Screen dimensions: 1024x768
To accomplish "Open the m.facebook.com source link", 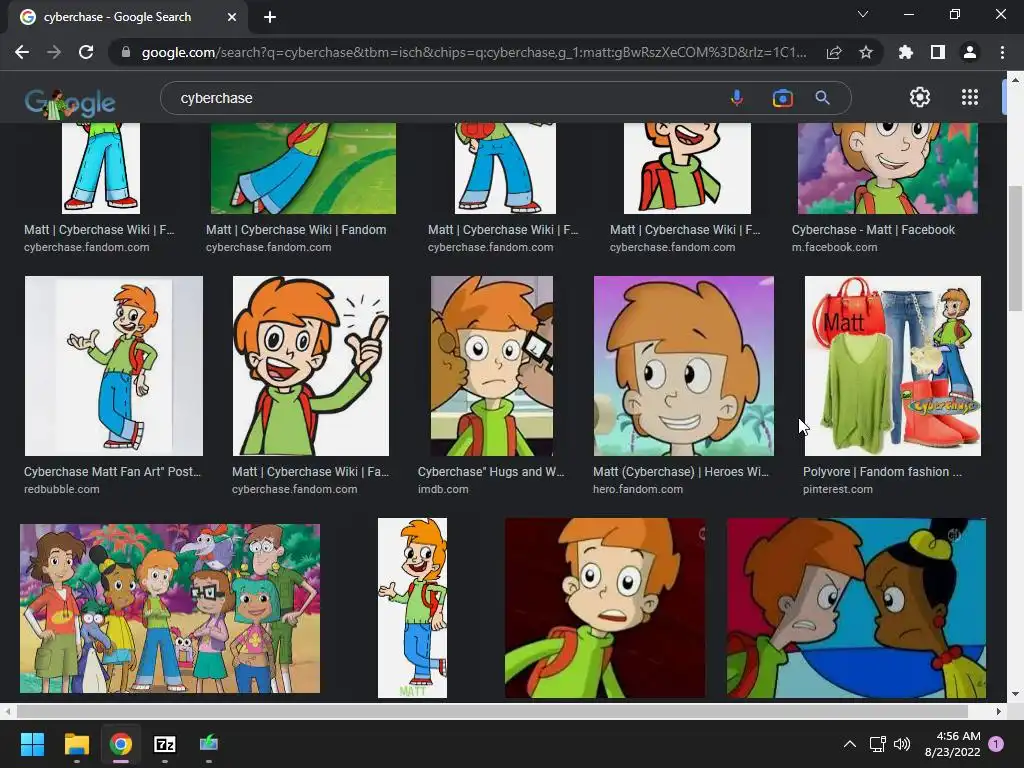I will [834, 248].
